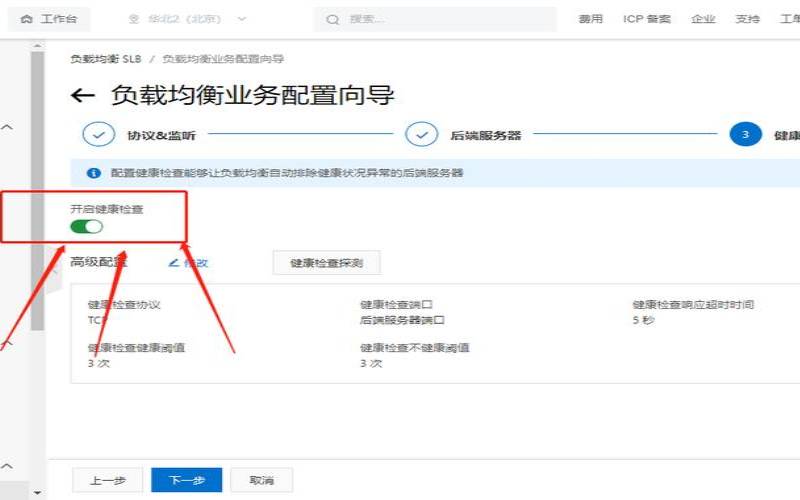Click the vertical sidebar scrollbar thumb

(x=37, y=191)
